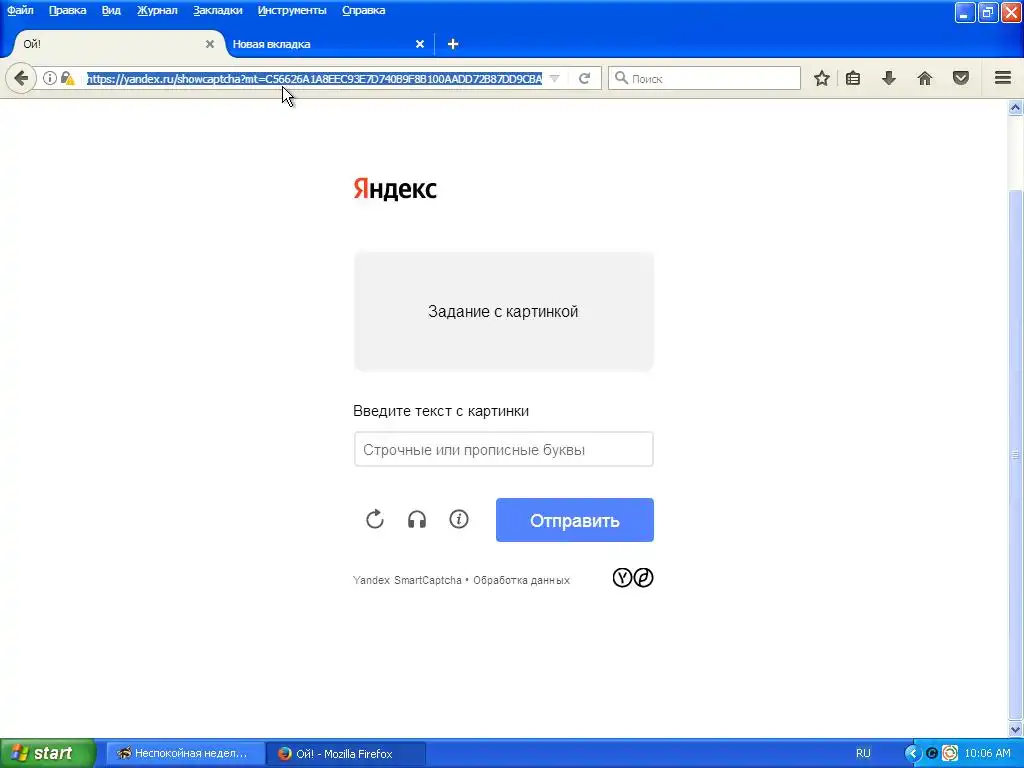The width and height of the screenshot is (1024, 768).
Task: Open the Инструменты menu
Action: [x=292, y=10]
